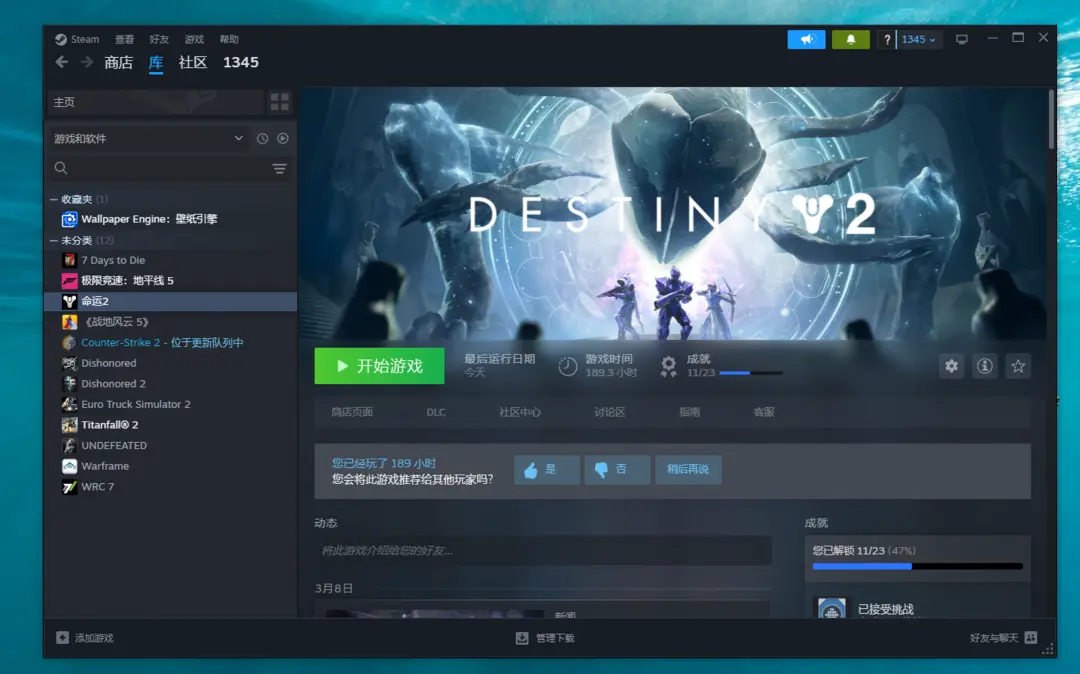Open the 游戏 menu
This screenshot has height=674, width=1080.
(x=194, y=39)
